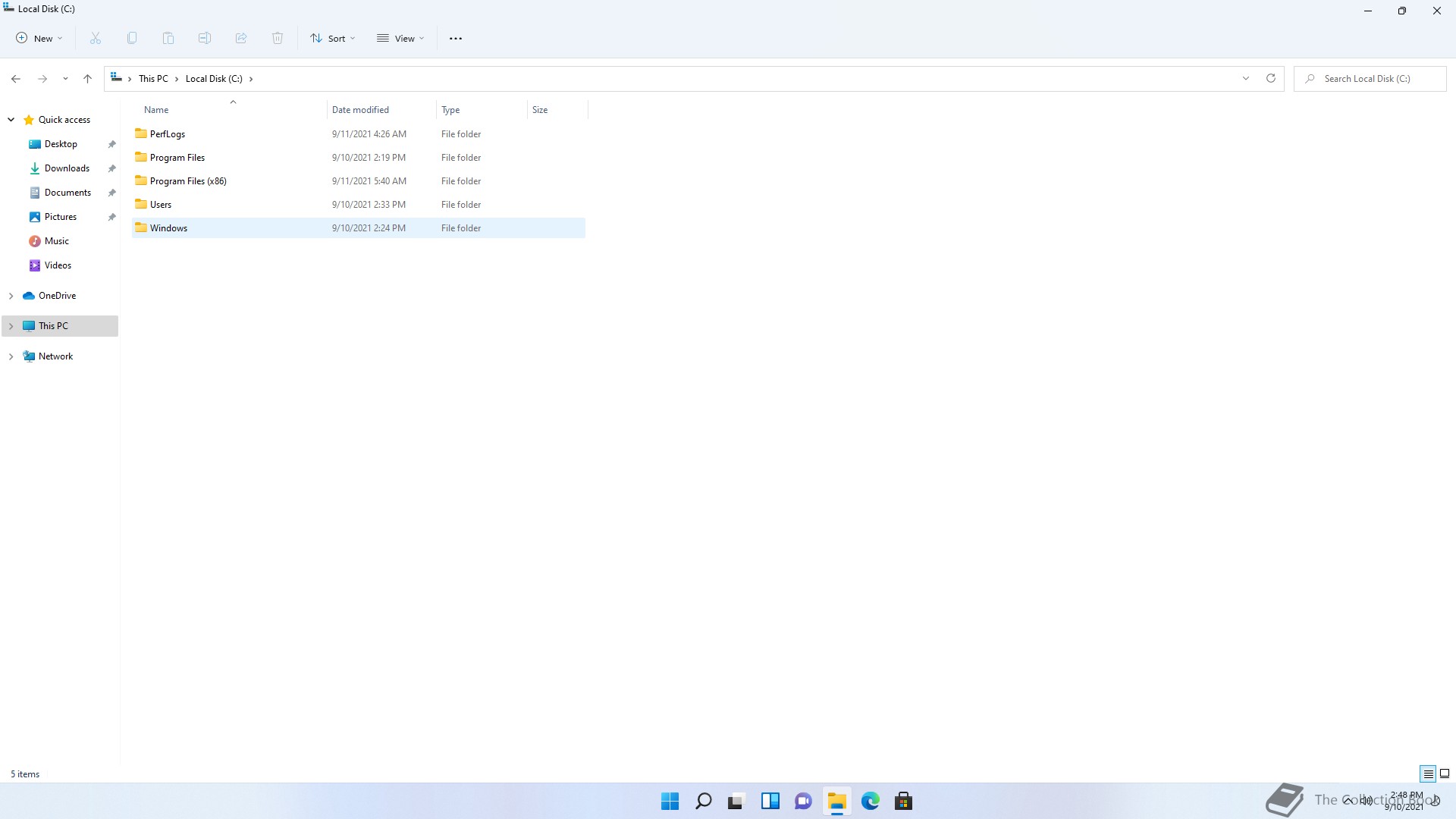The image size is (1456, 819).
Task: Click the Rename icon in toolbar
Action: point(205,39)
